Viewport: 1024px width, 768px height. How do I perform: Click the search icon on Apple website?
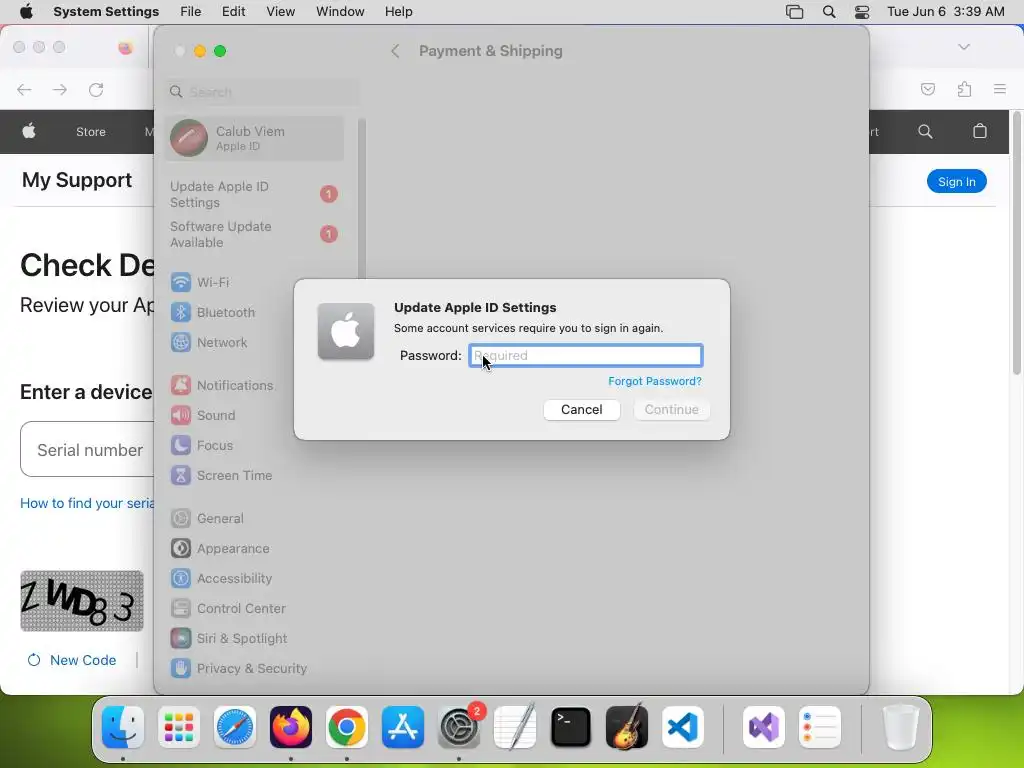point(925,131)
